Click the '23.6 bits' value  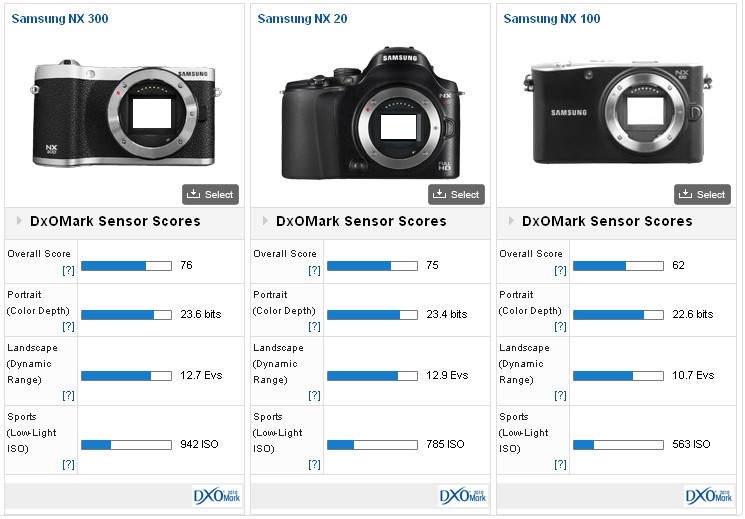(x=201, y=314)
